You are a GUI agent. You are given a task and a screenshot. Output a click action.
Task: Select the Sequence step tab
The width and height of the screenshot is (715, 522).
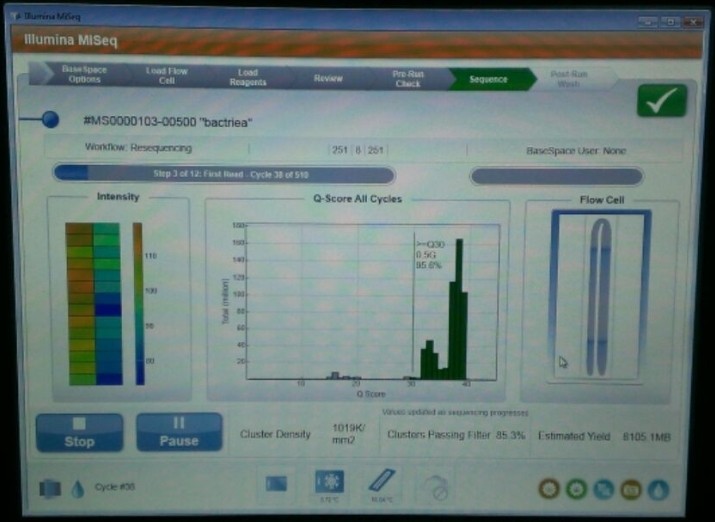click(x=488, y=78)
